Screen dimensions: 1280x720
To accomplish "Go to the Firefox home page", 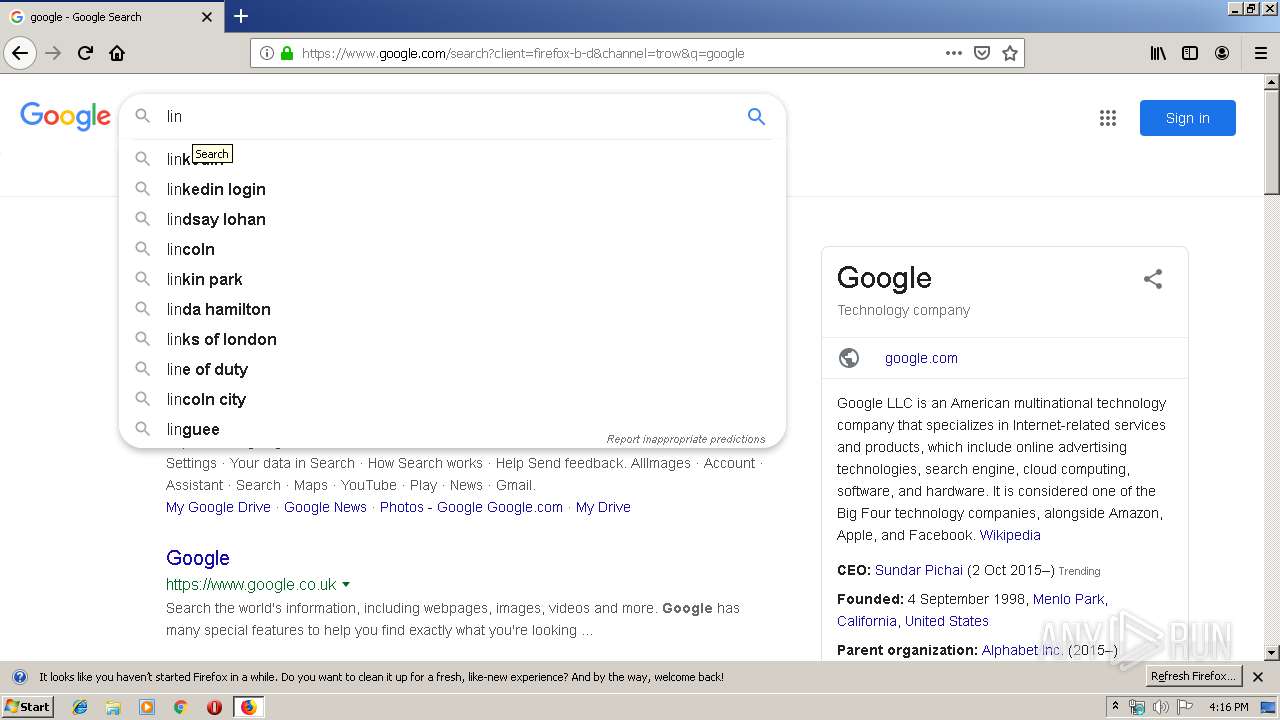I will pos(117,53).
